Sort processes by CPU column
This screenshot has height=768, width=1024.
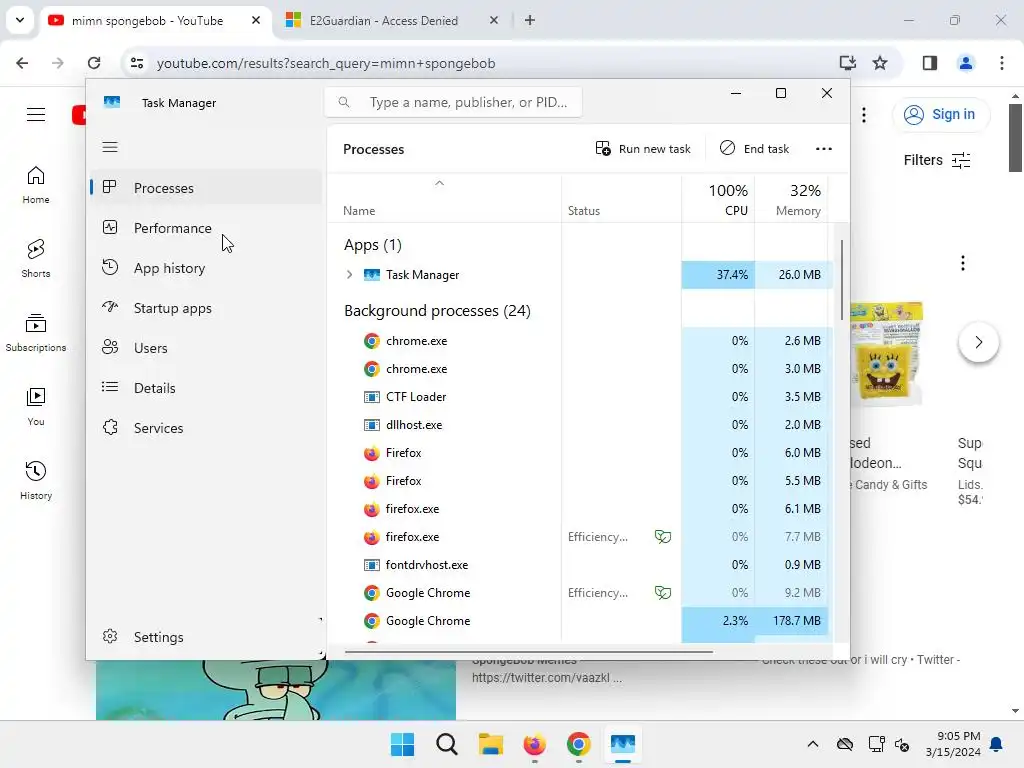(x=718, y=200)
